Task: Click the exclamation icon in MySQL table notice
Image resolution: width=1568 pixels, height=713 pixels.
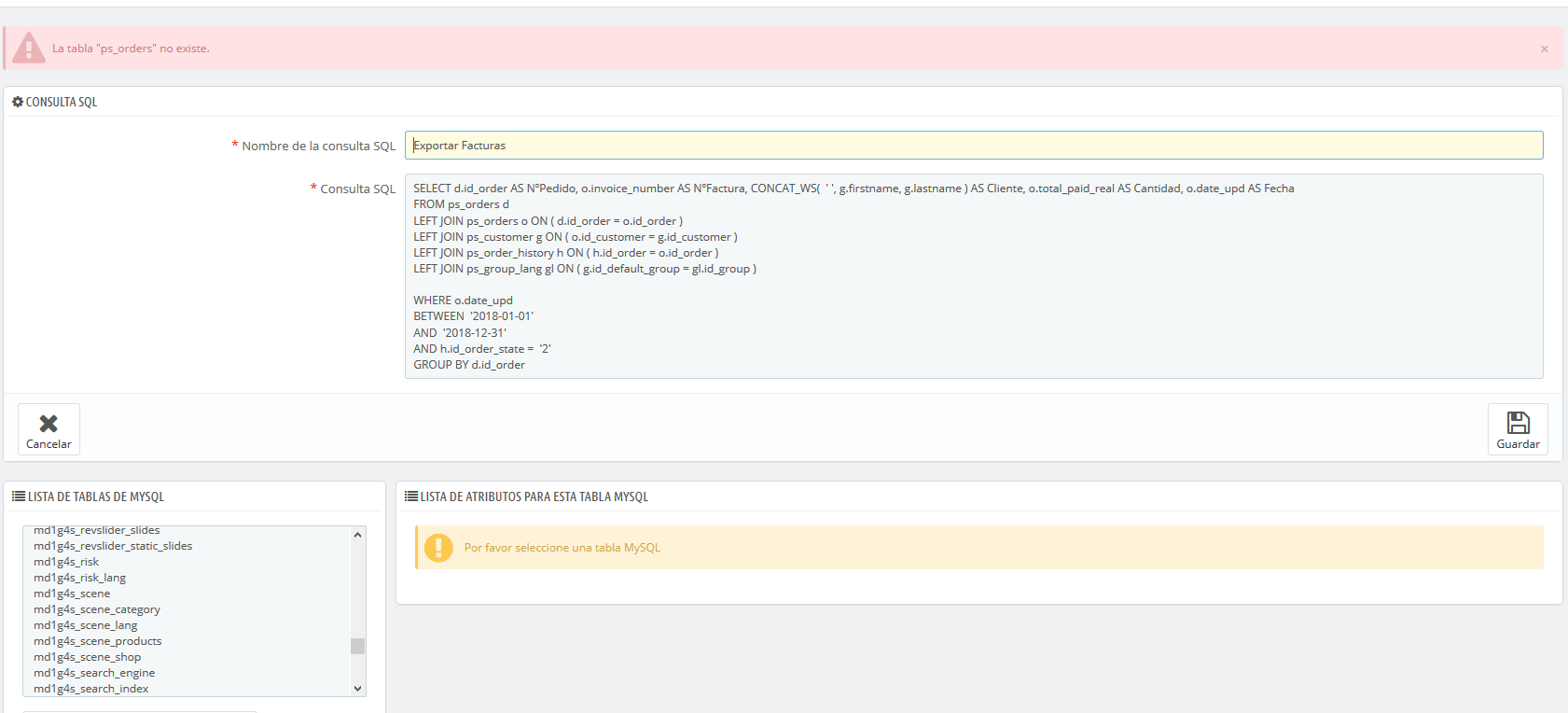Action: pyautogui.click(x=438, y=548)
